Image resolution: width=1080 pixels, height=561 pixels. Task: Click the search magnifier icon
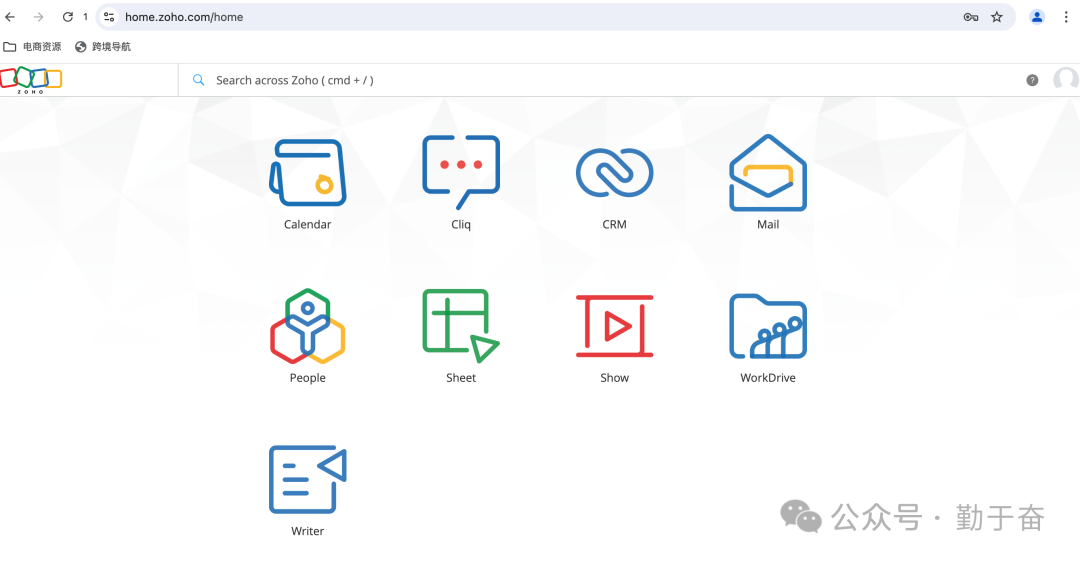[199, 80]
